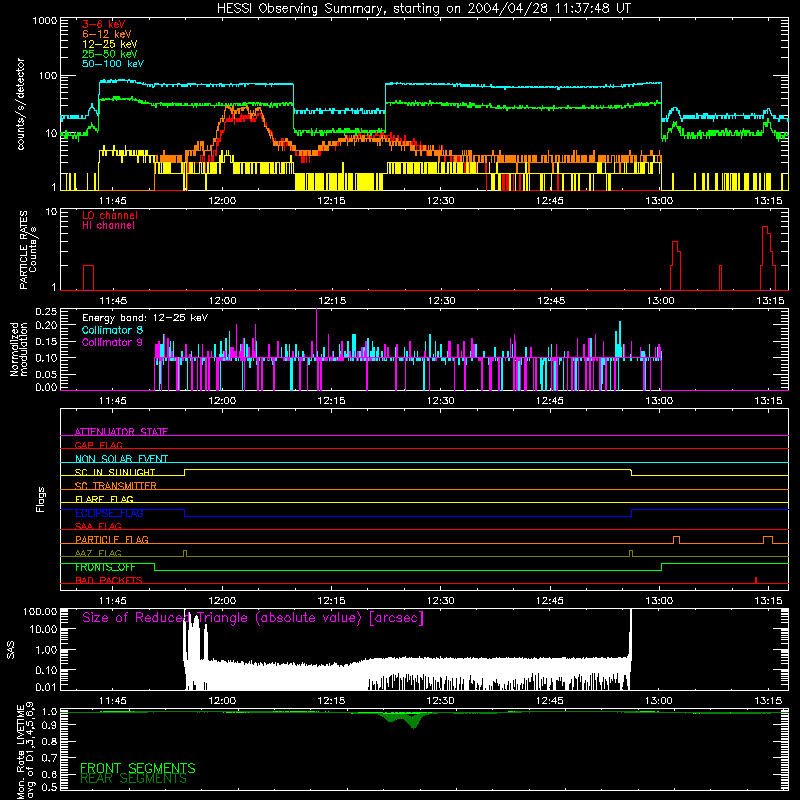
Task: Click the SC TRANSMITTER flag label
Action: click(116, 486)
